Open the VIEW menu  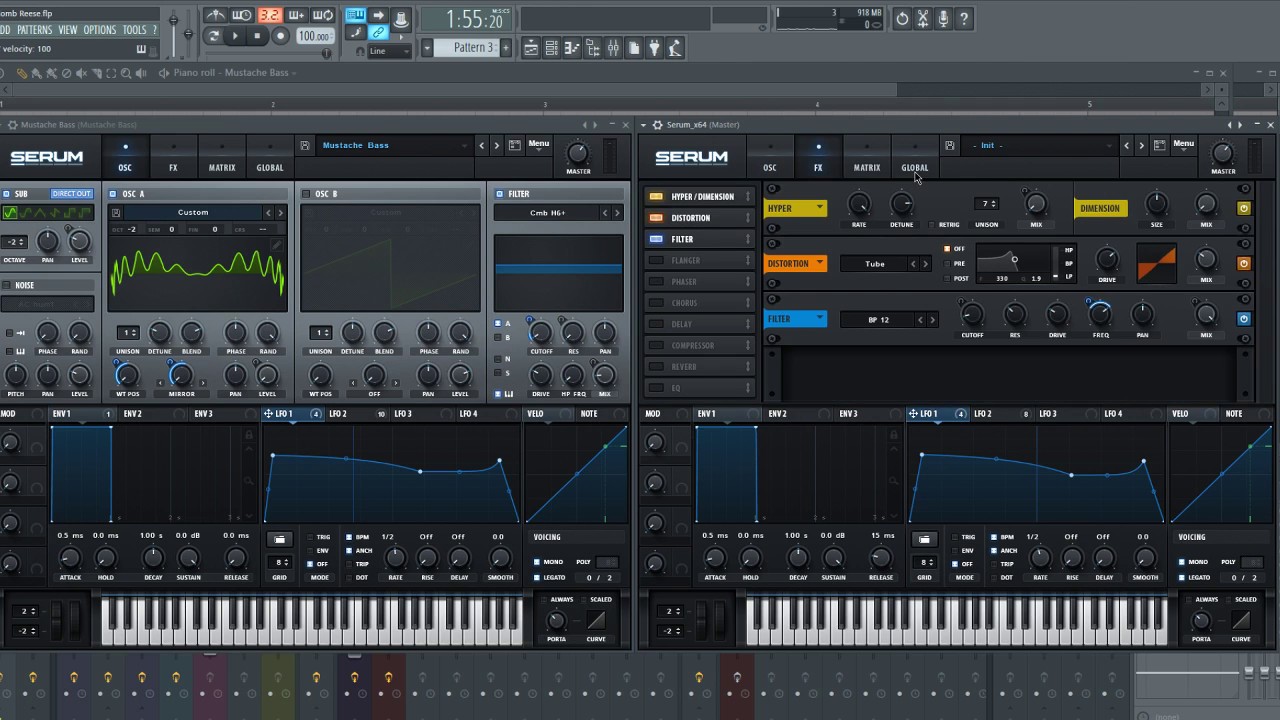click(67, 30)
